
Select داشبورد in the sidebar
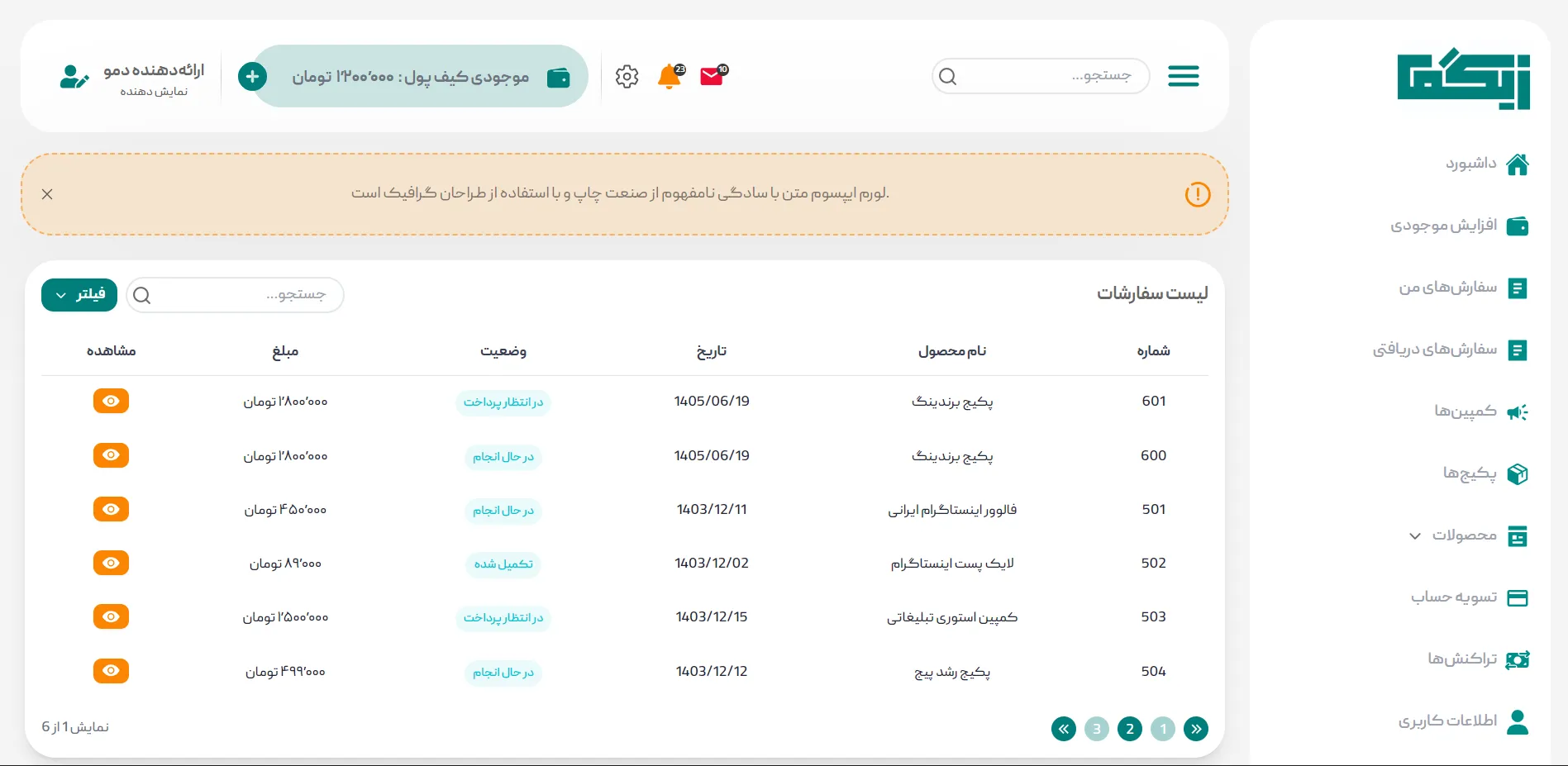[1486, 164]
